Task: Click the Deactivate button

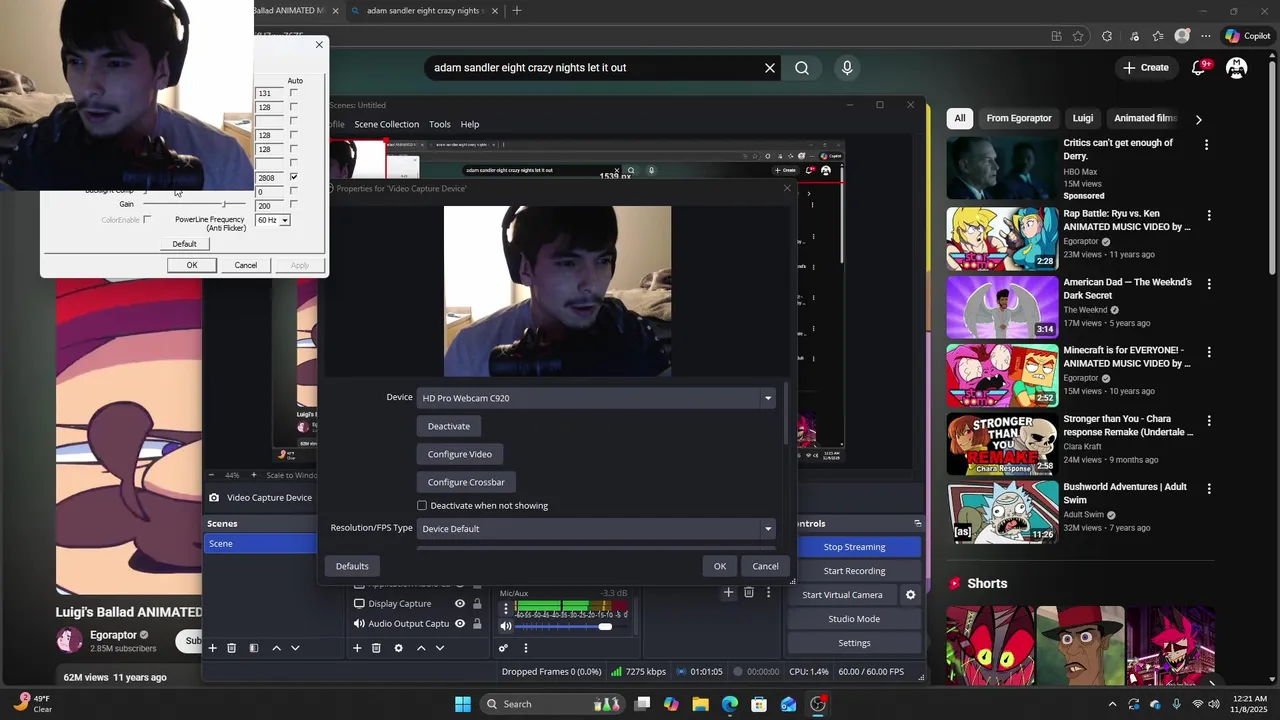Action: [449, 426]
